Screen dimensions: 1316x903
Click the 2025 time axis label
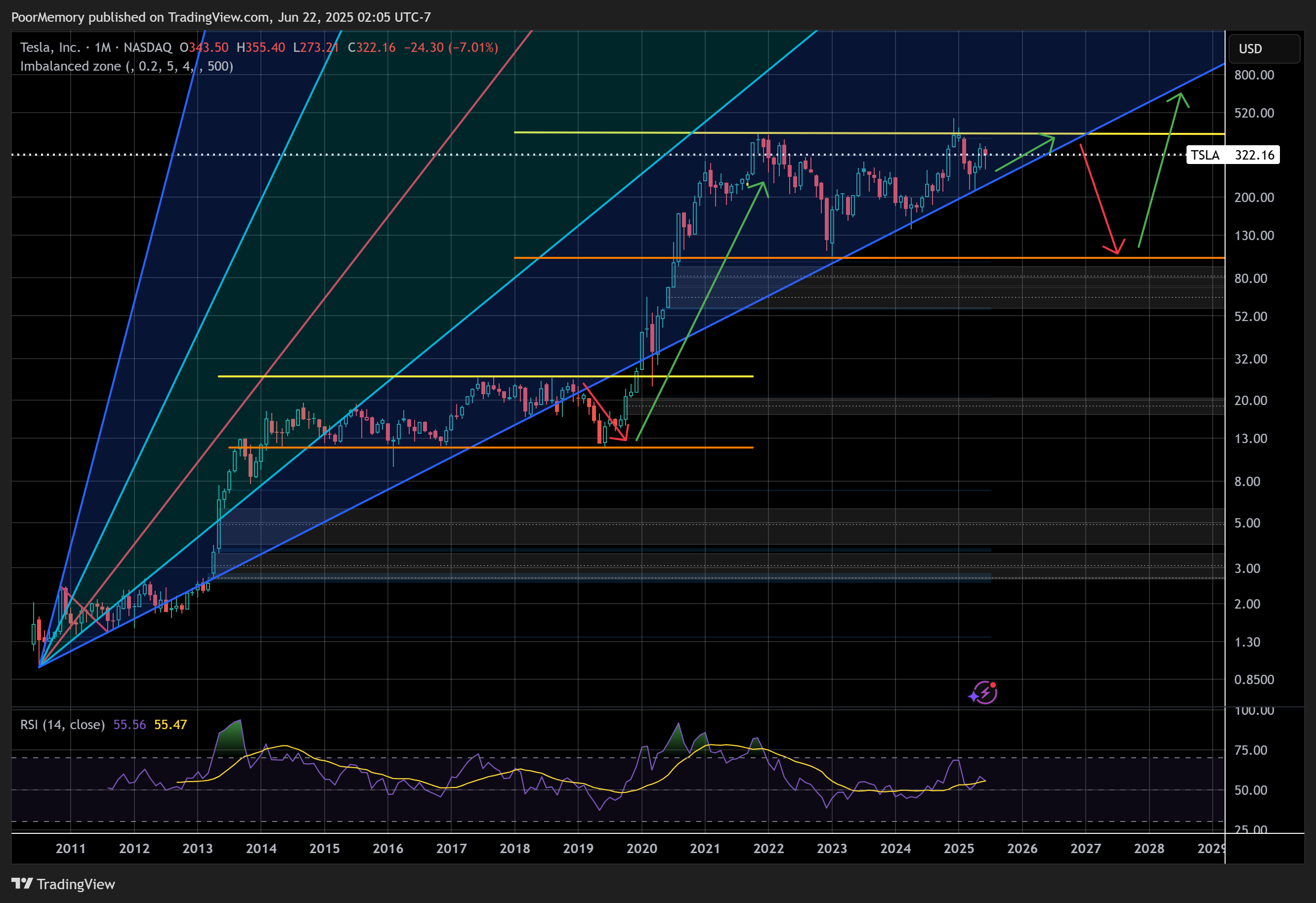click(x=959, y=849)
